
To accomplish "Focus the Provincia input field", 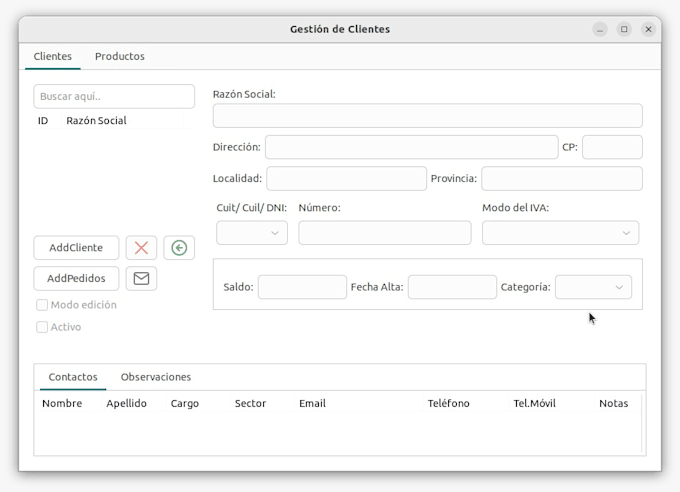I will (562, 178).
